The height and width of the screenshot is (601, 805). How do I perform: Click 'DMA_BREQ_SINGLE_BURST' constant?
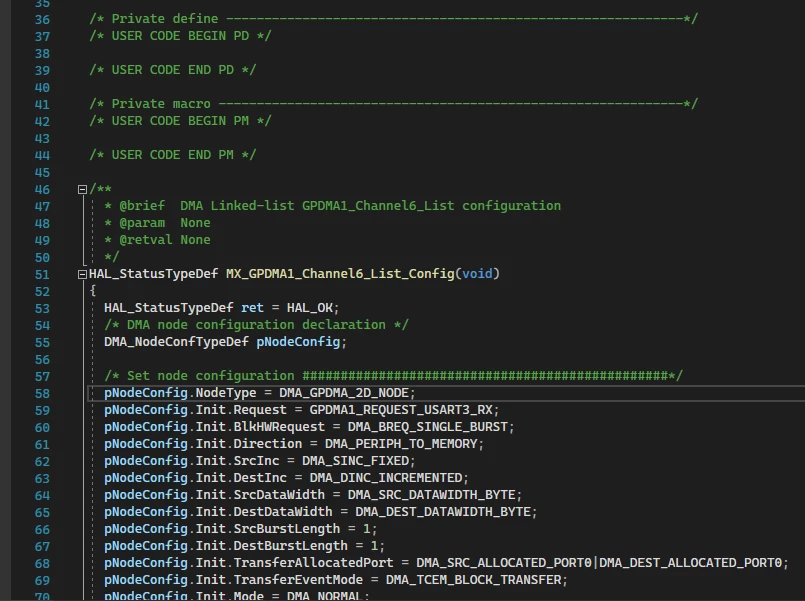click(427, 426)
